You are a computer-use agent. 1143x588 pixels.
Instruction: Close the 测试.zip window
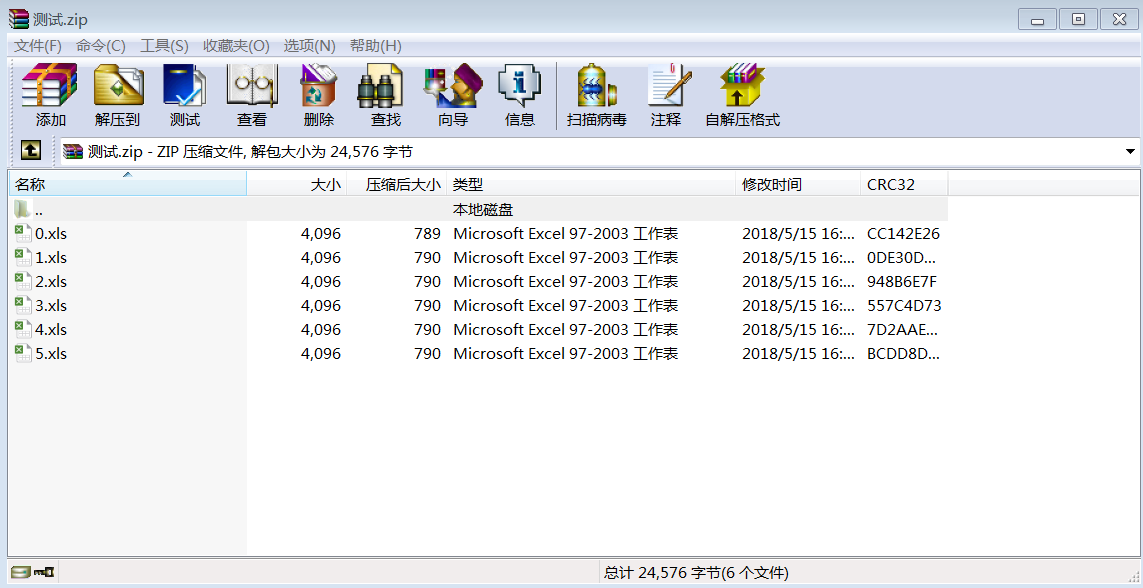pyautogui.click(x=1119, y=20)
